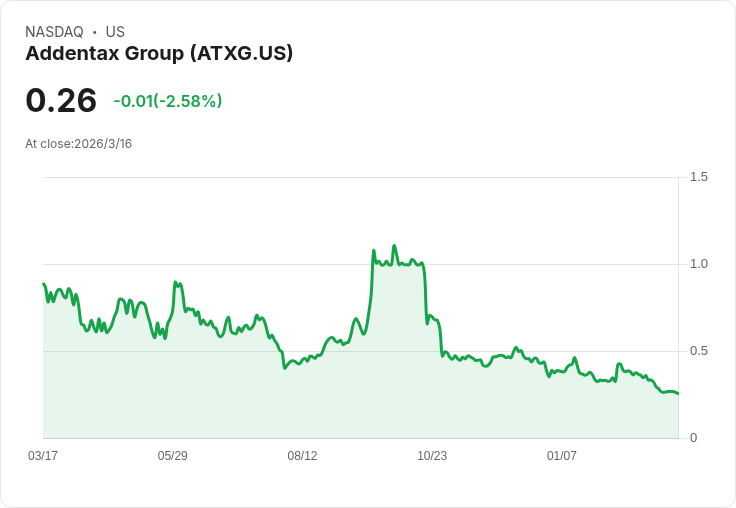Click the green -0.01(-2.58%) change value
The height and width of the screenshot is (508, 736).
tap(168, 101)
